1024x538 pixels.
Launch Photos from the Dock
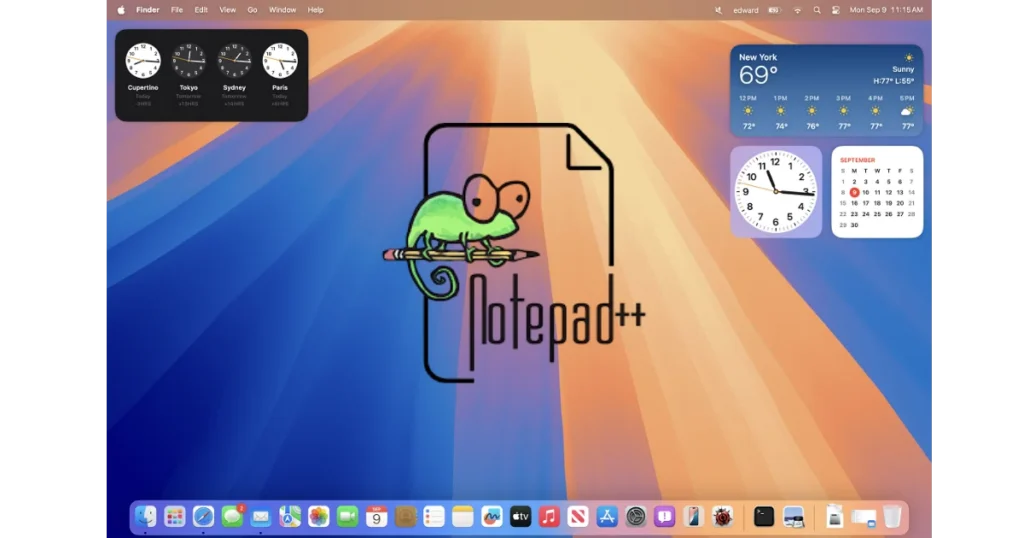pos(319,517)
